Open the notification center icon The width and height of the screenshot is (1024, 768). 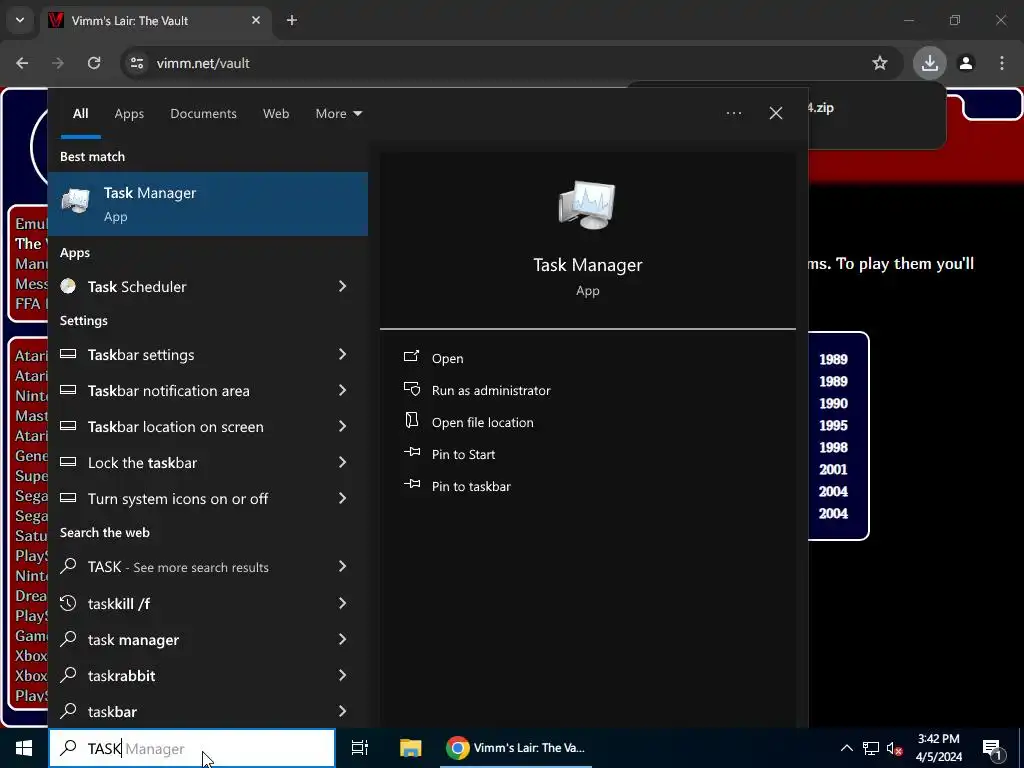point(993,748)
